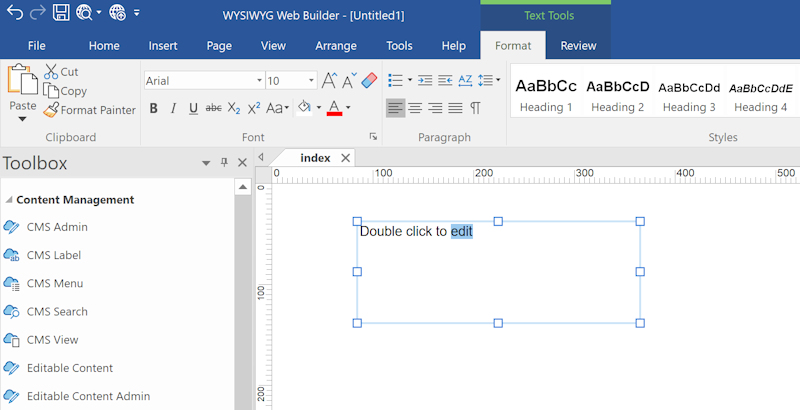Switch to the Review tab
Viewport: 800px width, 410px height.
(x=578, y=46)
